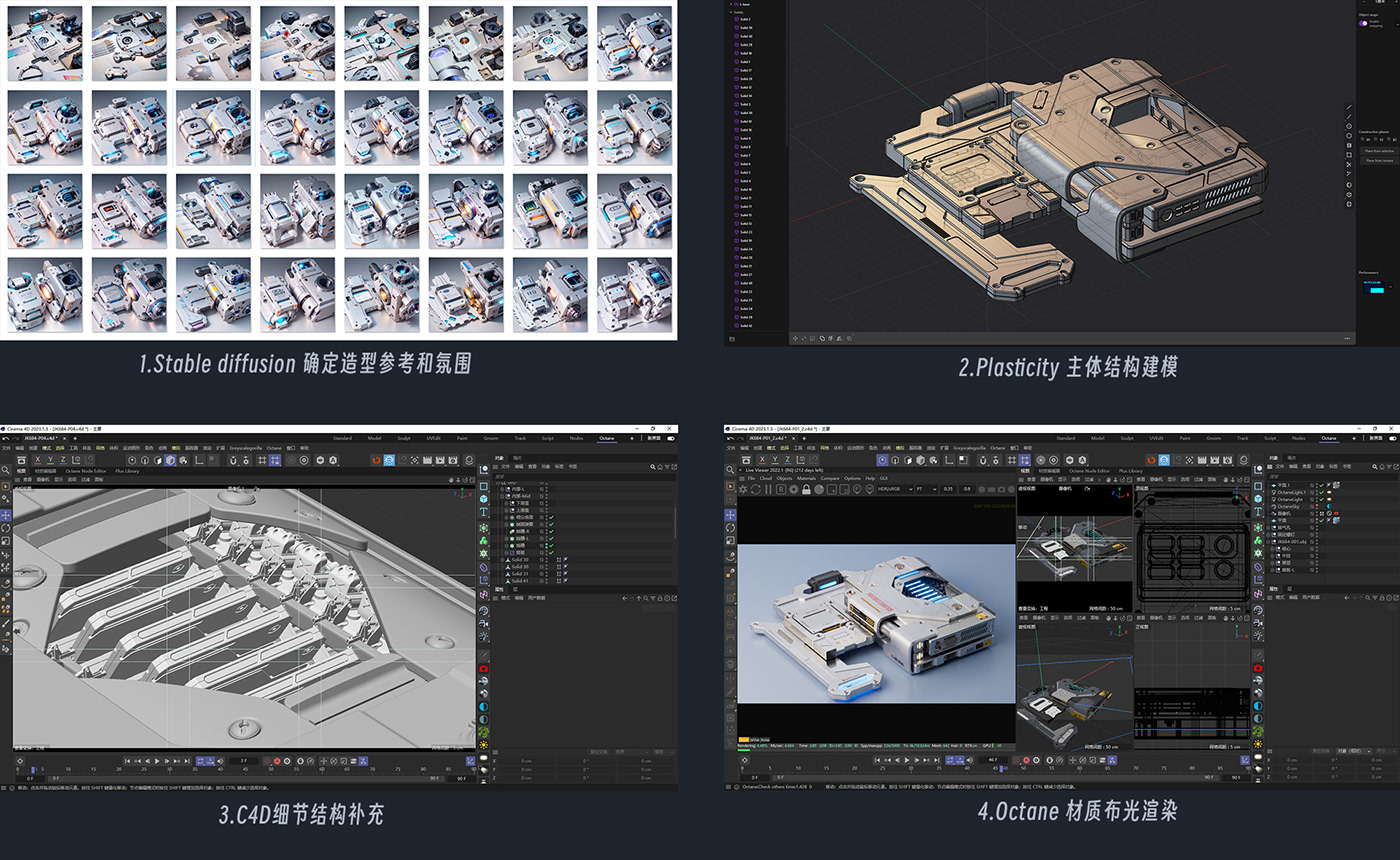Open the Plus Library tab in JK684-P04
1400x860 pixels.
[x=127, y=470]
